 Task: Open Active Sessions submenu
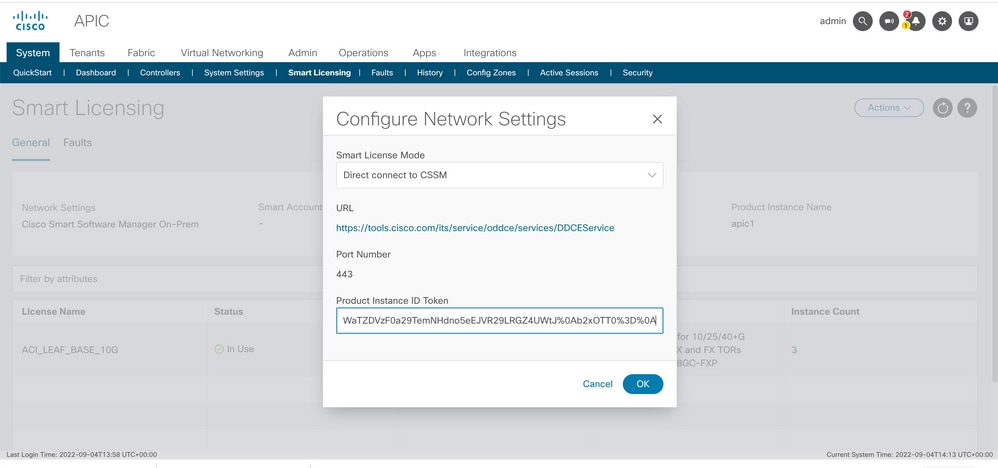click(x=569, y=73)
